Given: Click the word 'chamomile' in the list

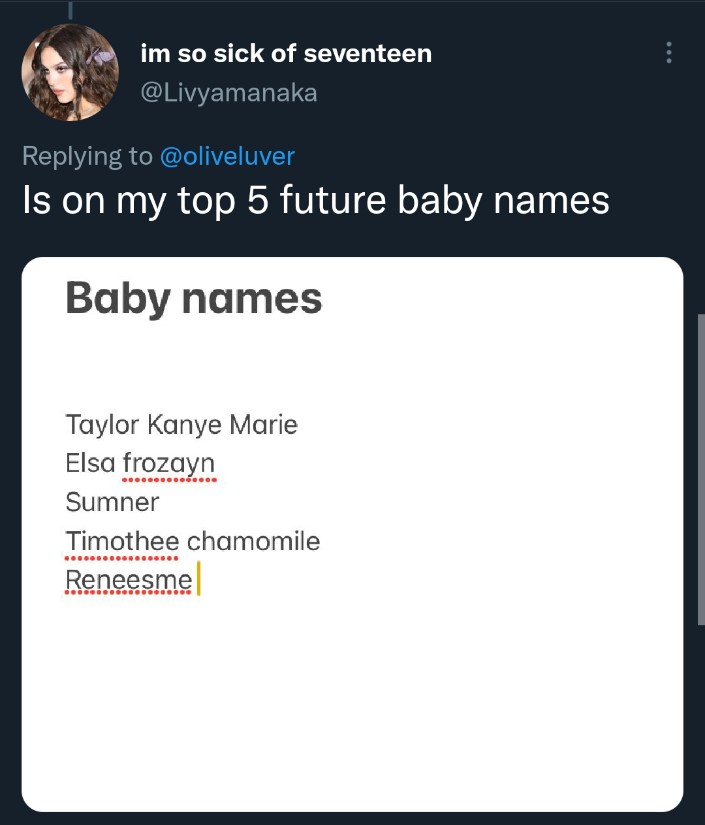Looking at the screenshot, I should coord(254,541).
